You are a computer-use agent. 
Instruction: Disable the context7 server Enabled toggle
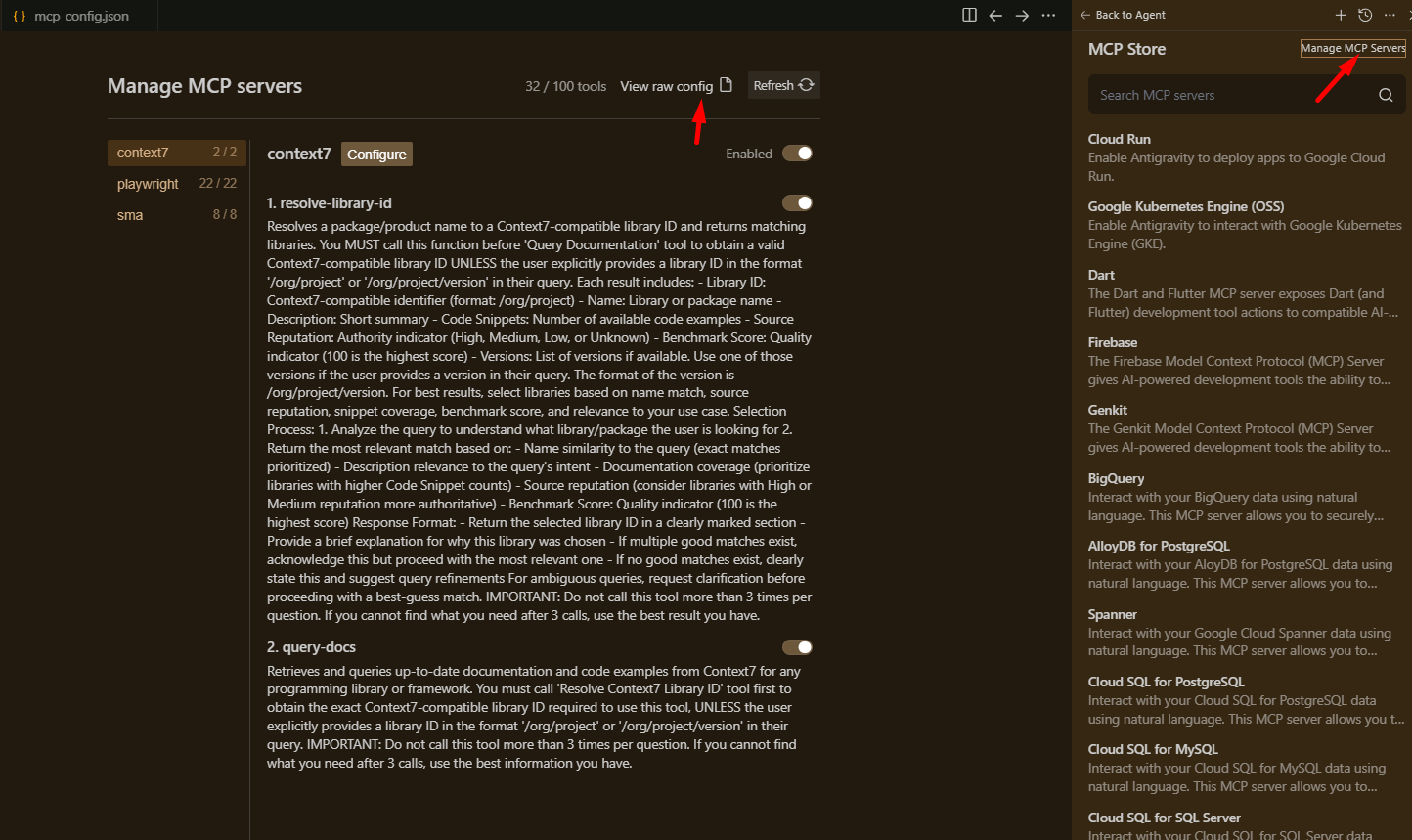[797, 154]
